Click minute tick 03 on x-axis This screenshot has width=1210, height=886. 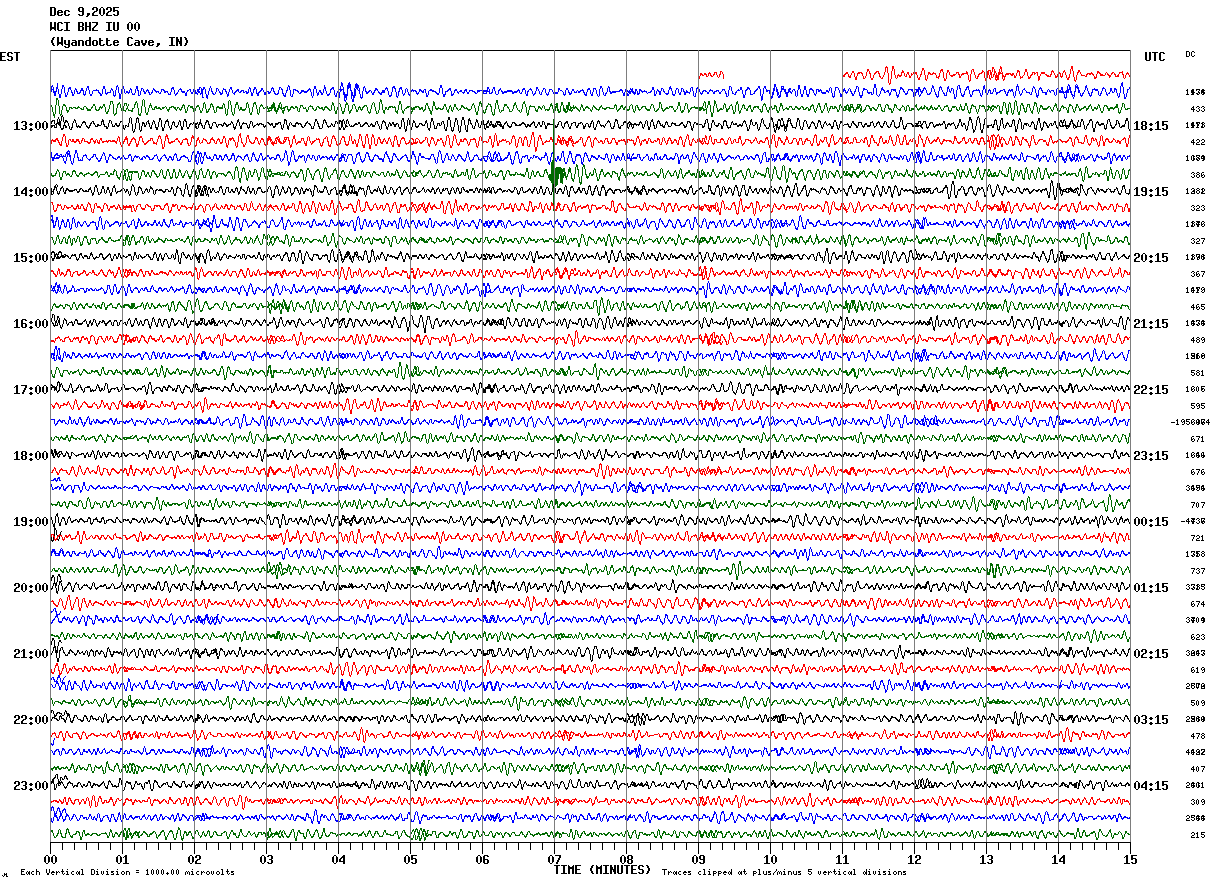(266, 859)
